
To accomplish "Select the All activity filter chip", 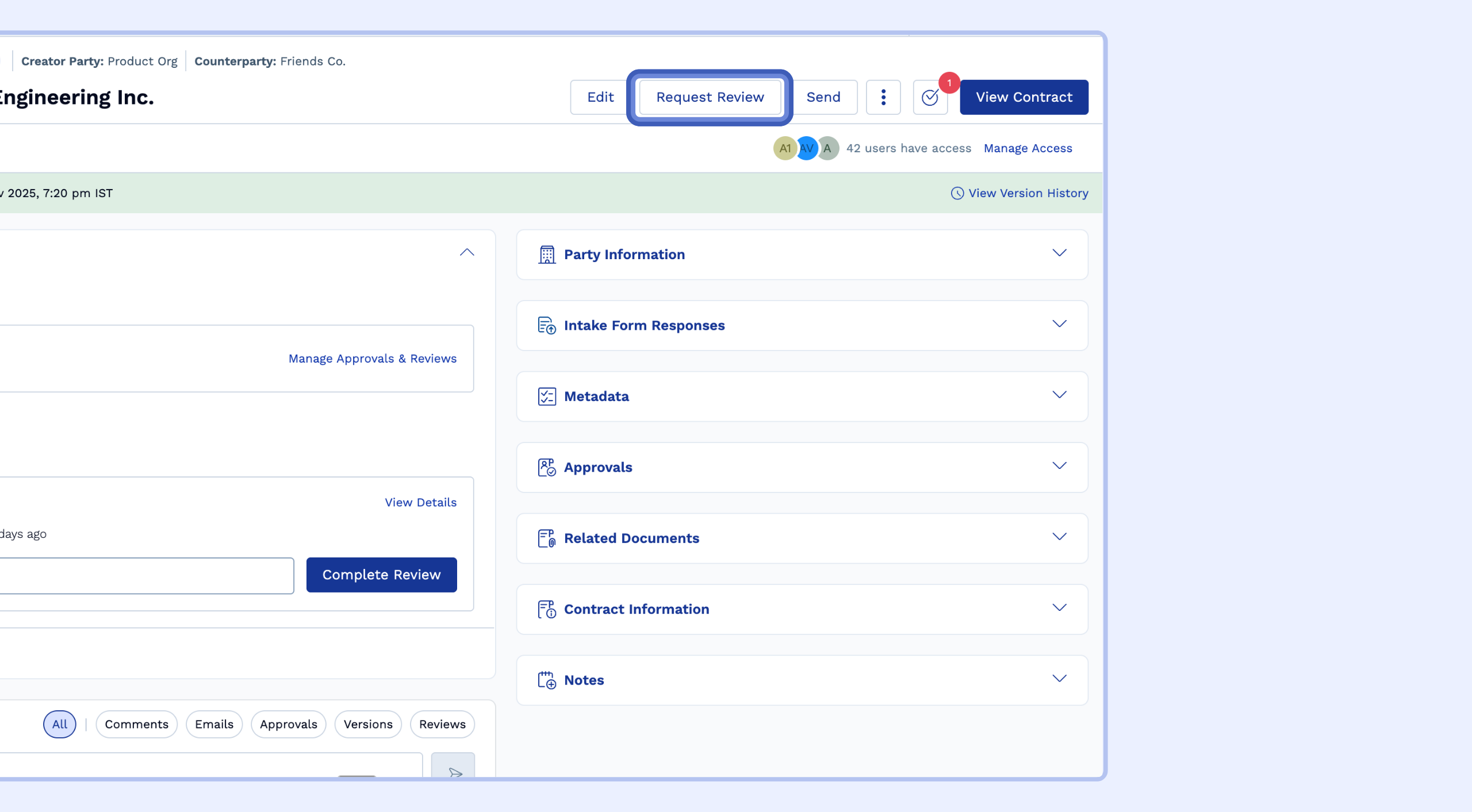I will point(60,724).
